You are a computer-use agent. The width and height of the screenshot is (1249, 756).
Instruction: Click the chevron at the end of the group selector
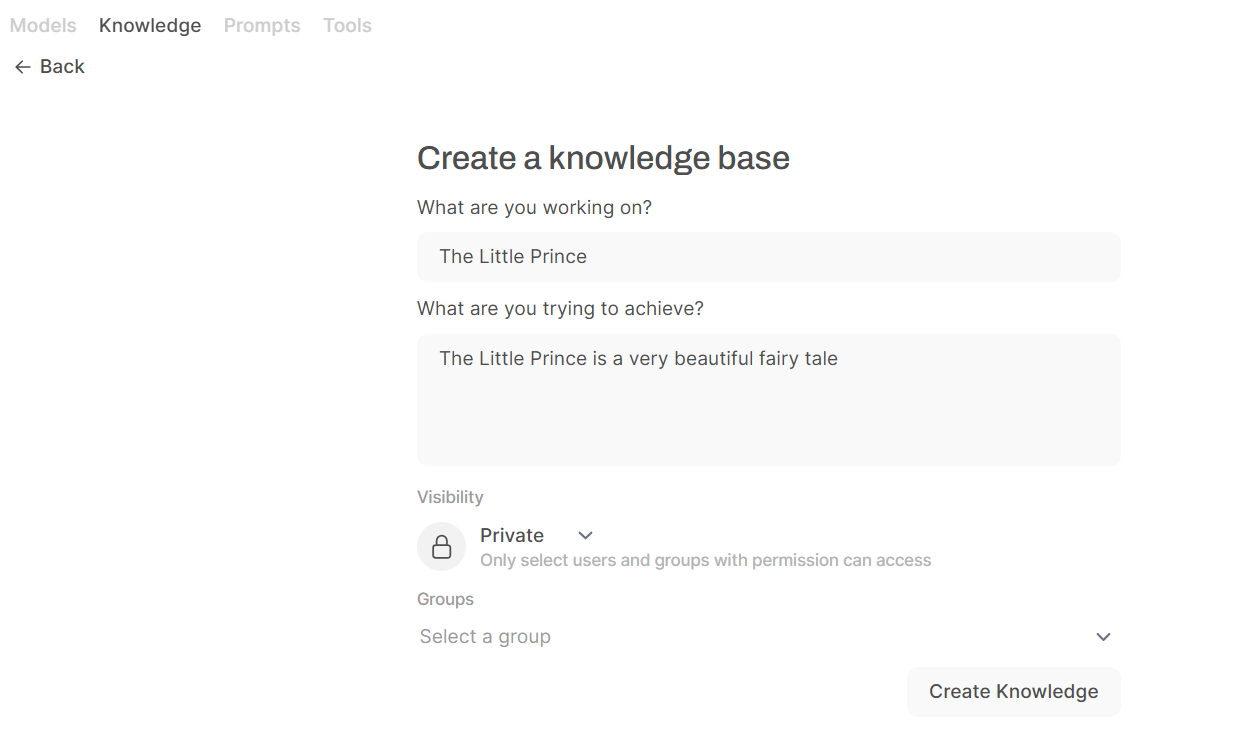[x=1103, y=637]
